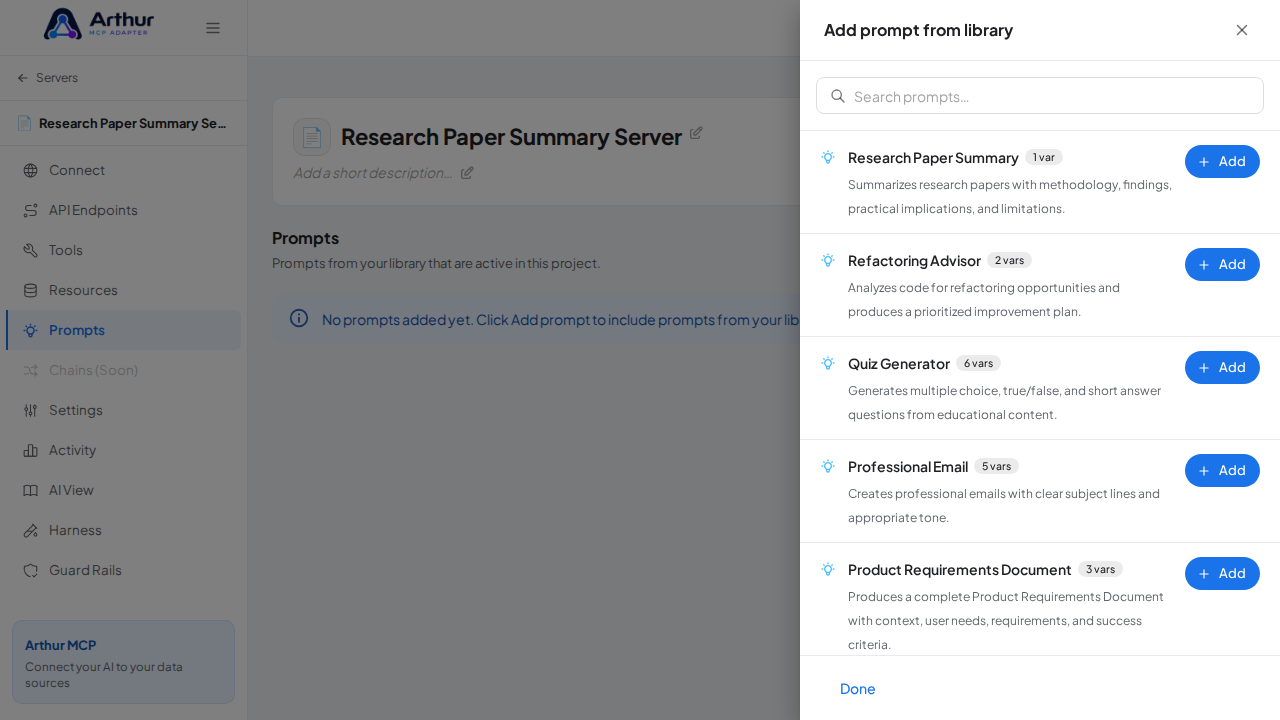Click the Product Requirements Document lightbulb icon

pos(828,569)
